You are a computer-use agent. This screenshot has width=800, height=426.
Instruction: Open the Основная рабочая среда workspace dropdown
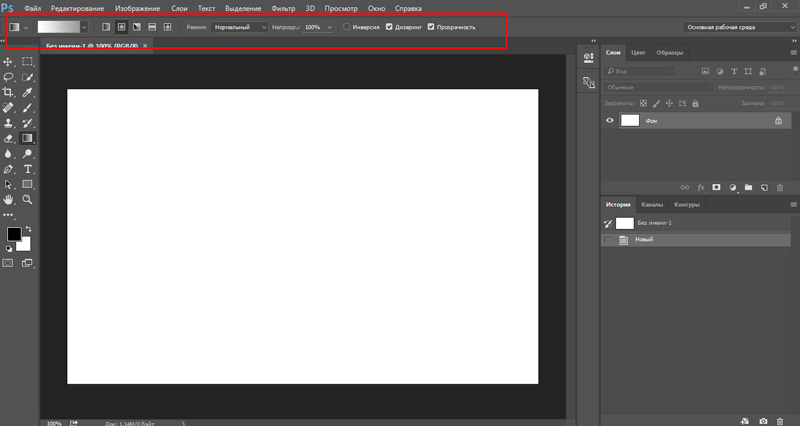[x=740, y=27]
